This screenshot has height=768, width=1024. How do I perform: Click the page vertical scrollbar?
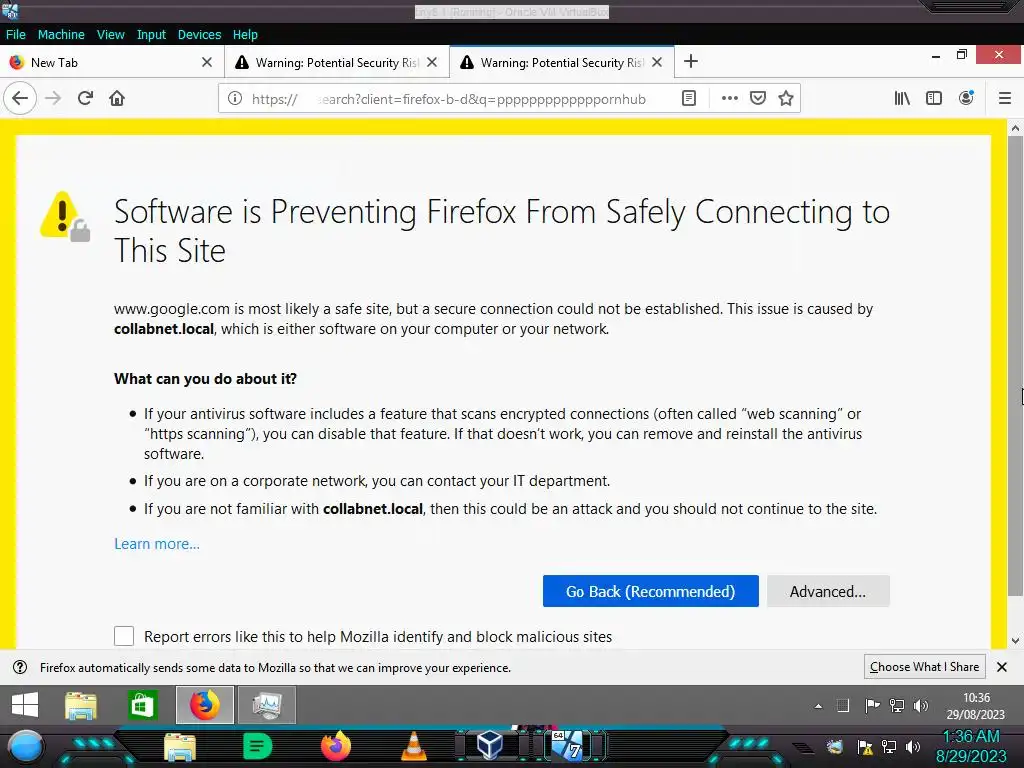(1015, 366)
